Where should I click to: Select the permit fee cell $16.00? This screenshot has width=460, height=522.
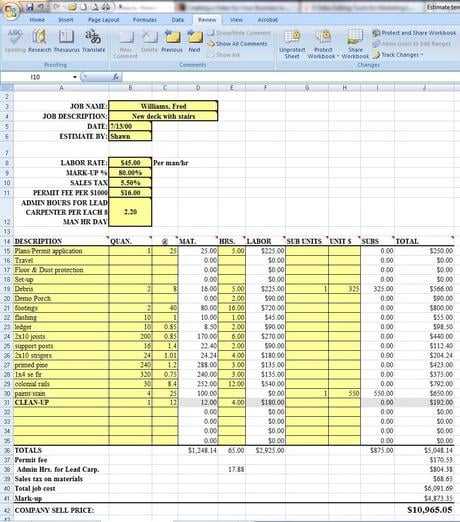(x=130, y=193)
